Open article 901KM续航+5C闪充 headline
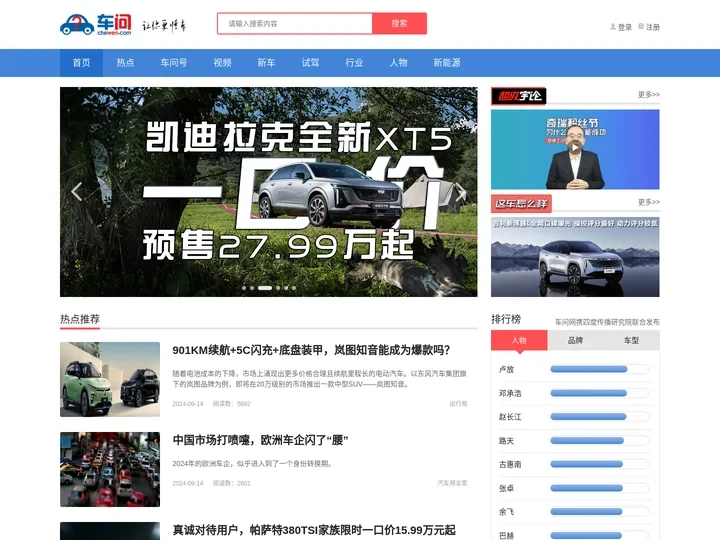 [x=311, y=350]
